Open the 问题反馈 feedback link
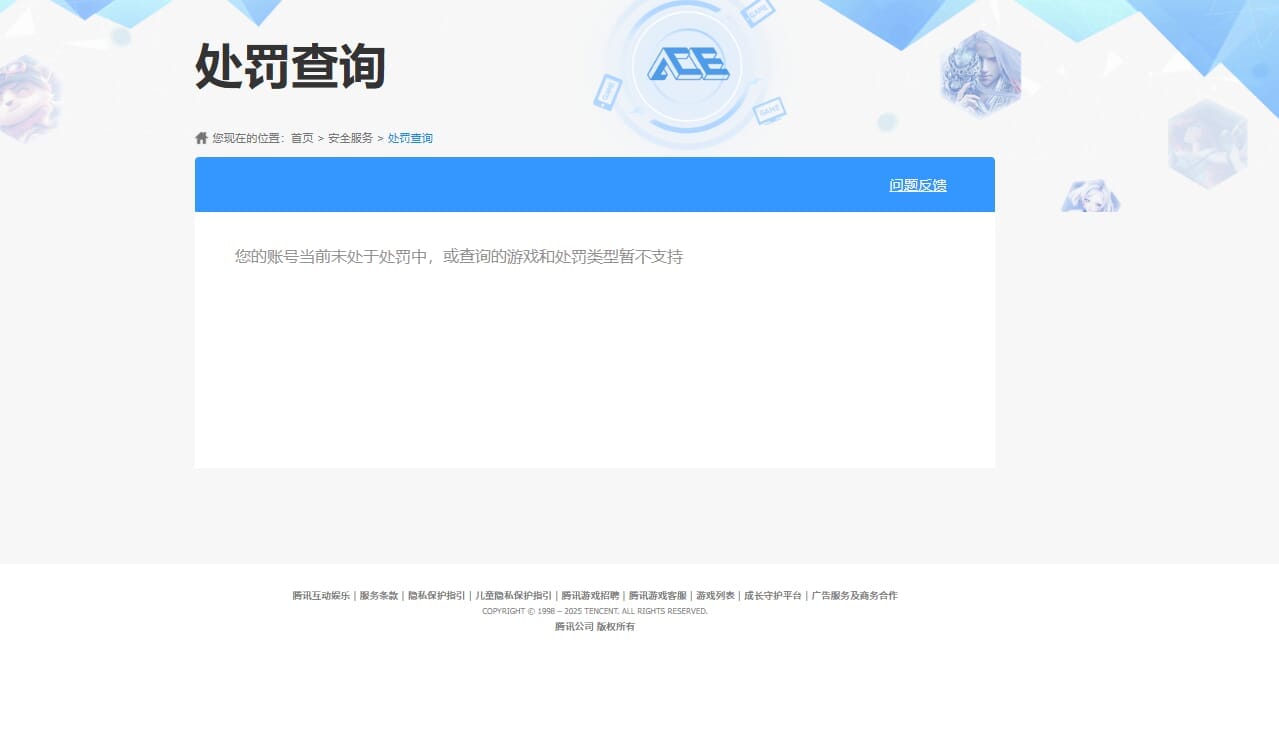Screen dimensions: 1279x730 [917, 184]
